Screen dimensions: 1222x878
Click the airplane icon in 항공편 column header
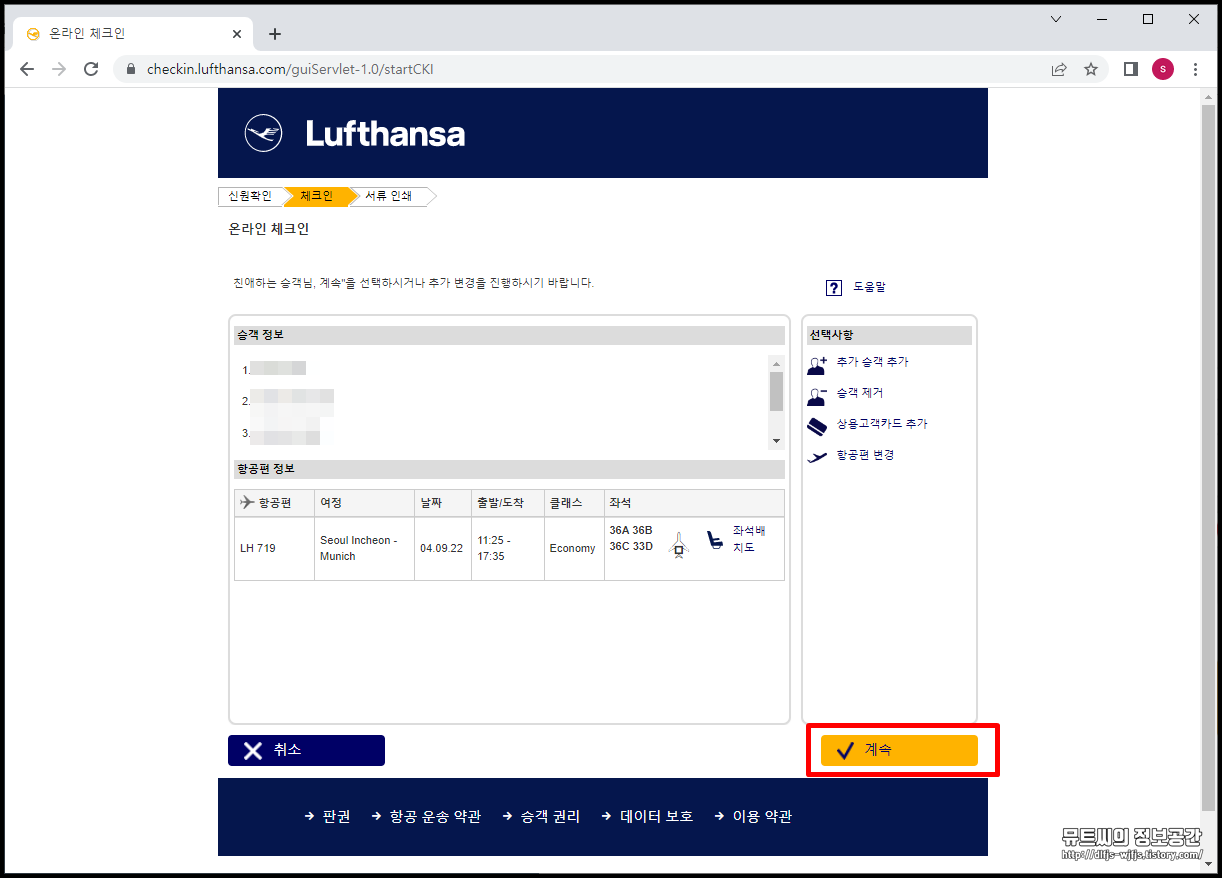[247, 502]
